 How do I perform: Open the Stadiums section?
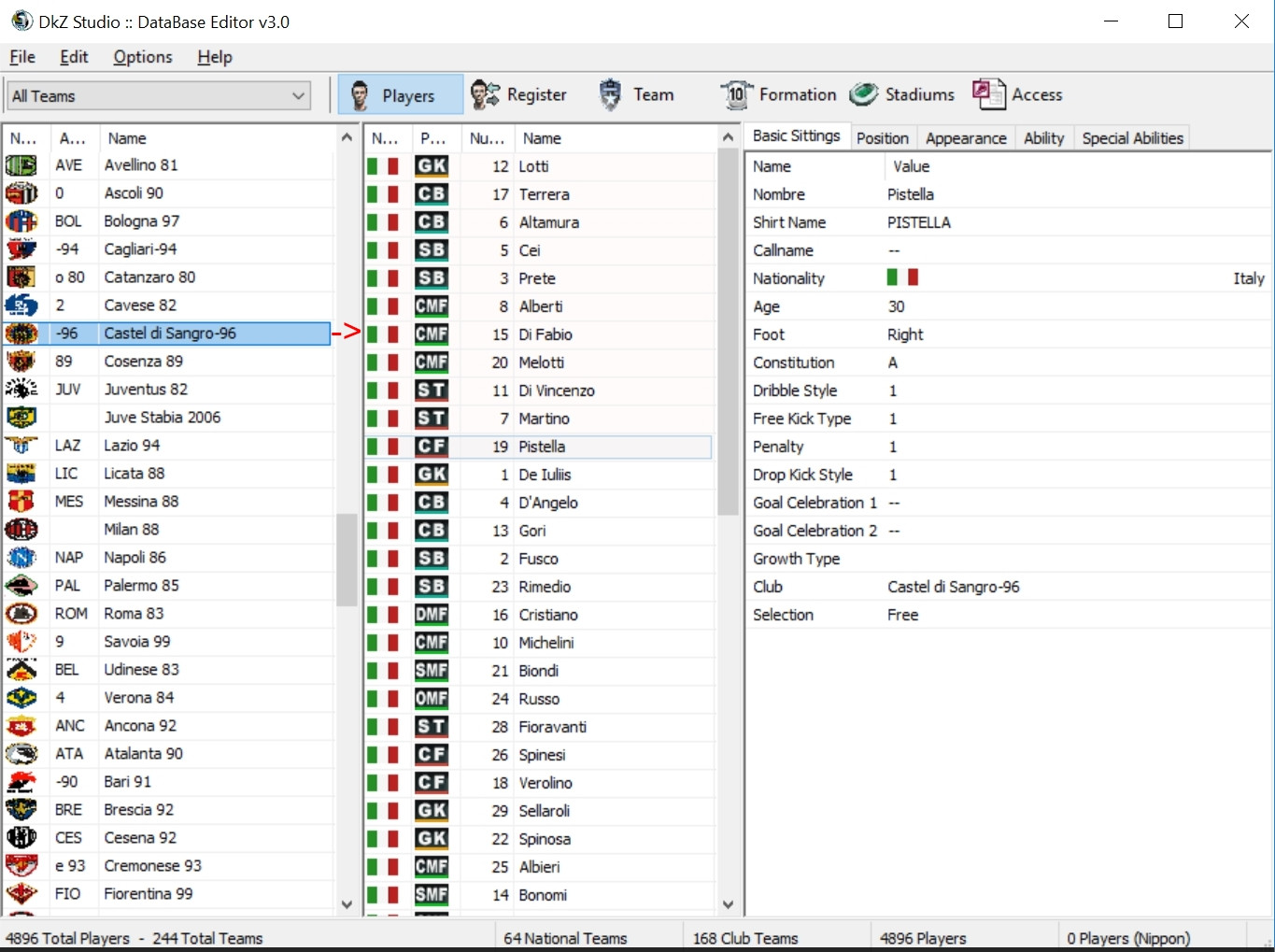[901, 94]
